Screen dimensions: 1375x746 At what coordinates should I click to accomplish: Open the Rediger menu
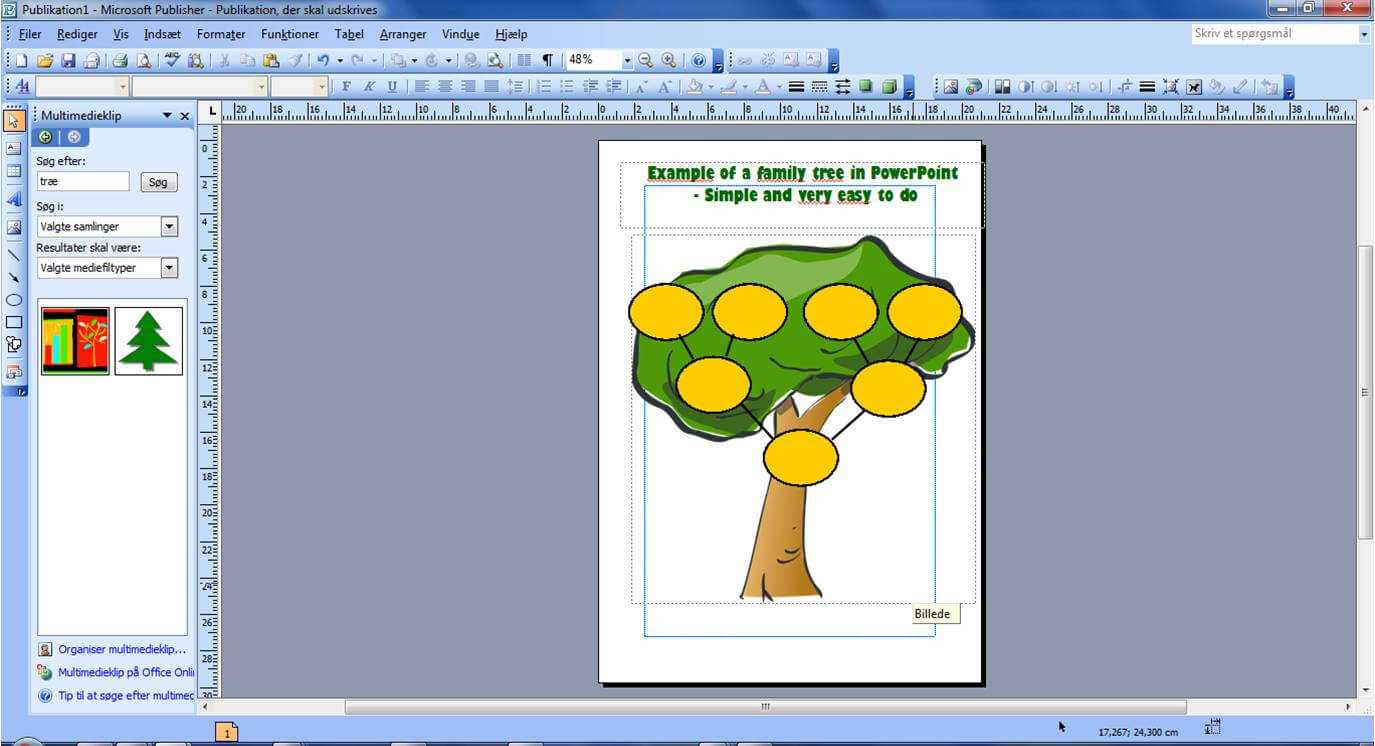coord(77,34)
